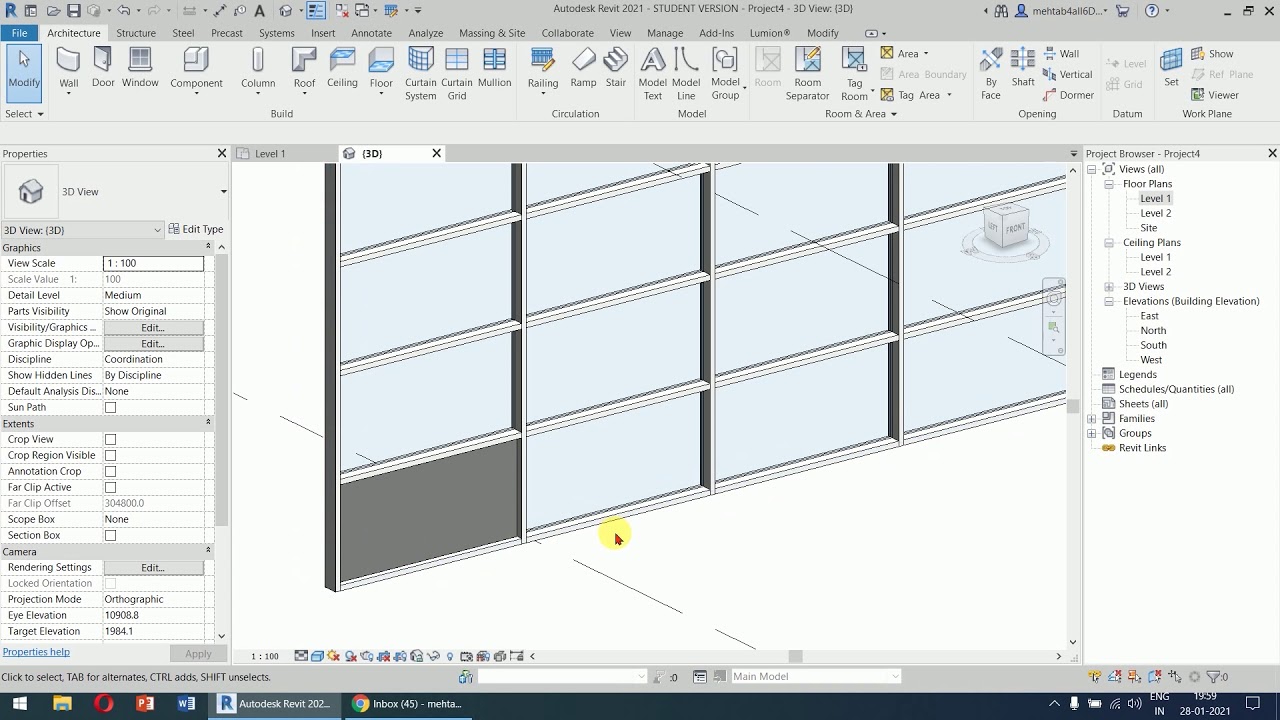Viewport: 1280px width, 720px height.
Task: Open the Select panel dropdown
Action: [x=24, y=114]
